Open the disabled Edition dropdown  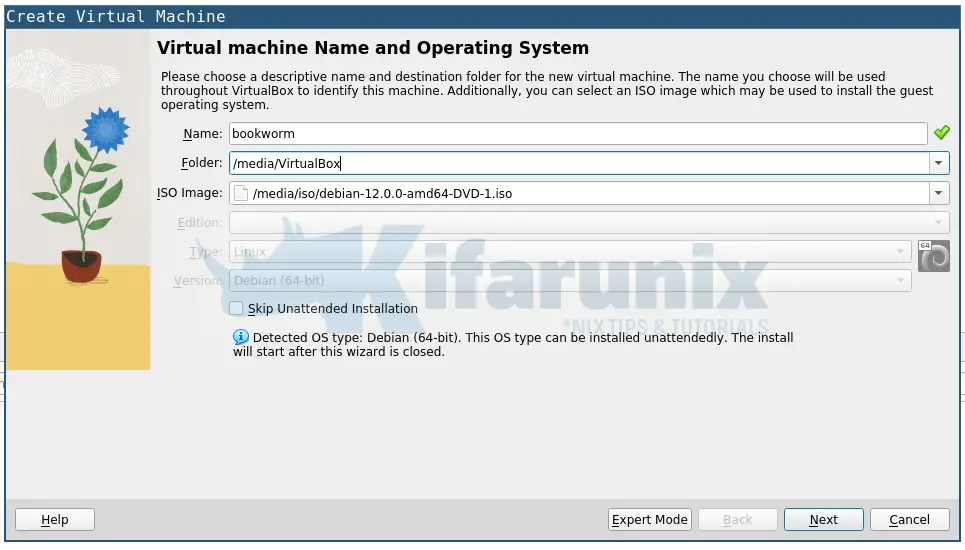[x=589, y=222]
